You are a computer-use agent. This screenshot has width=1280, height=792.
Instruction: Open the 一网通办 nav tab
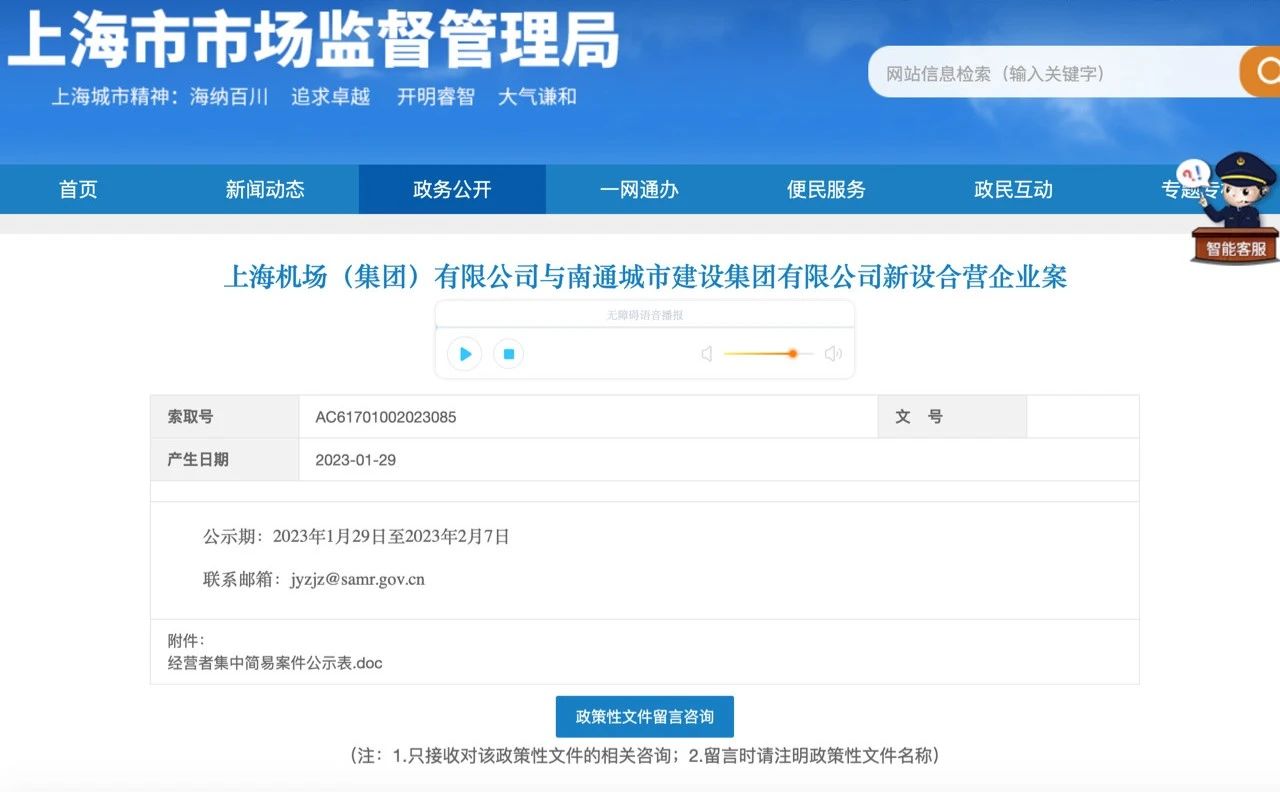pyautogui.click(x=639, y=189)
